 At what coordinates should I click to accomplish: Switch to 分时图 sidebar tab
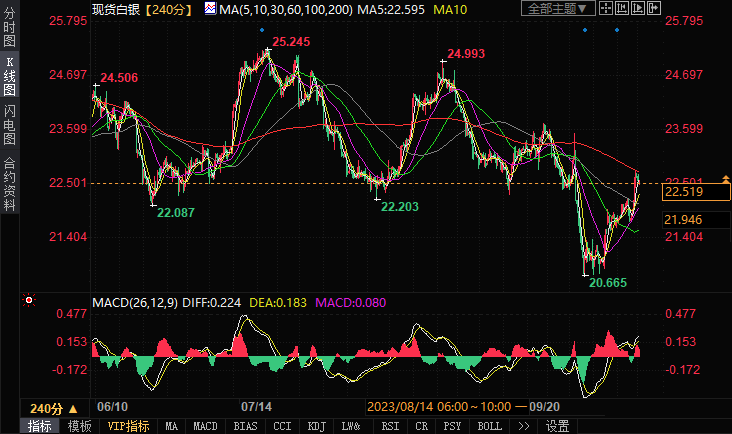[9, 27]
